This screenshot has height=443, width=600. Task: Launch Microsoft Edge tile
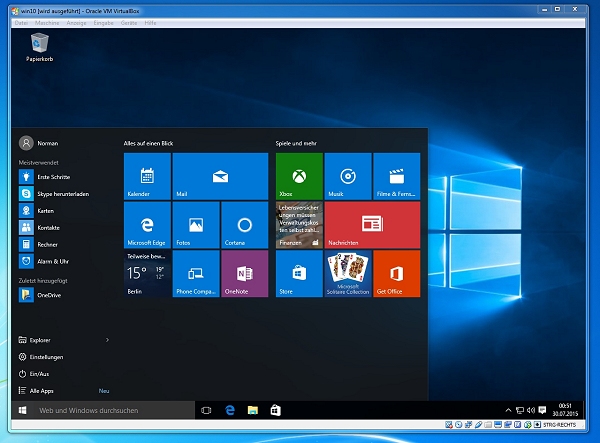(x=147, y=225)
